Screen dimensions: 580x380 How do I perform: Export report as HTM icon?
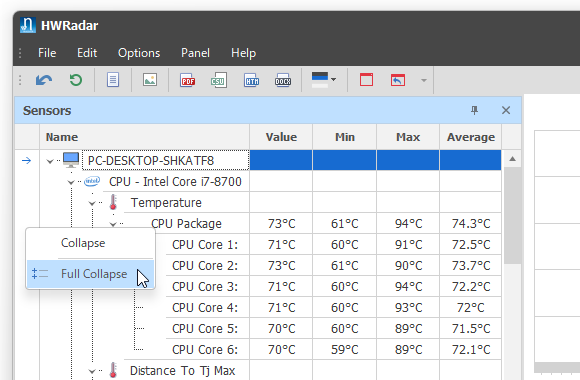coord(252,80)
